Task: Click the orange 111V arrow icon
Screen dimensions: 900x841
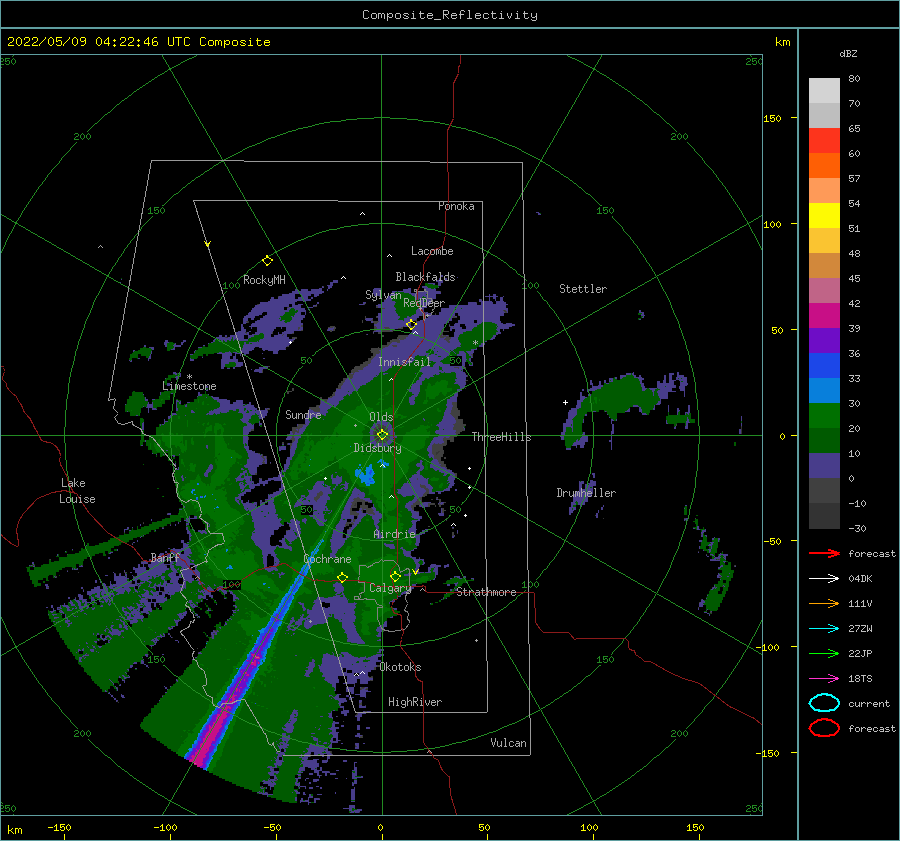Action: 824,603
